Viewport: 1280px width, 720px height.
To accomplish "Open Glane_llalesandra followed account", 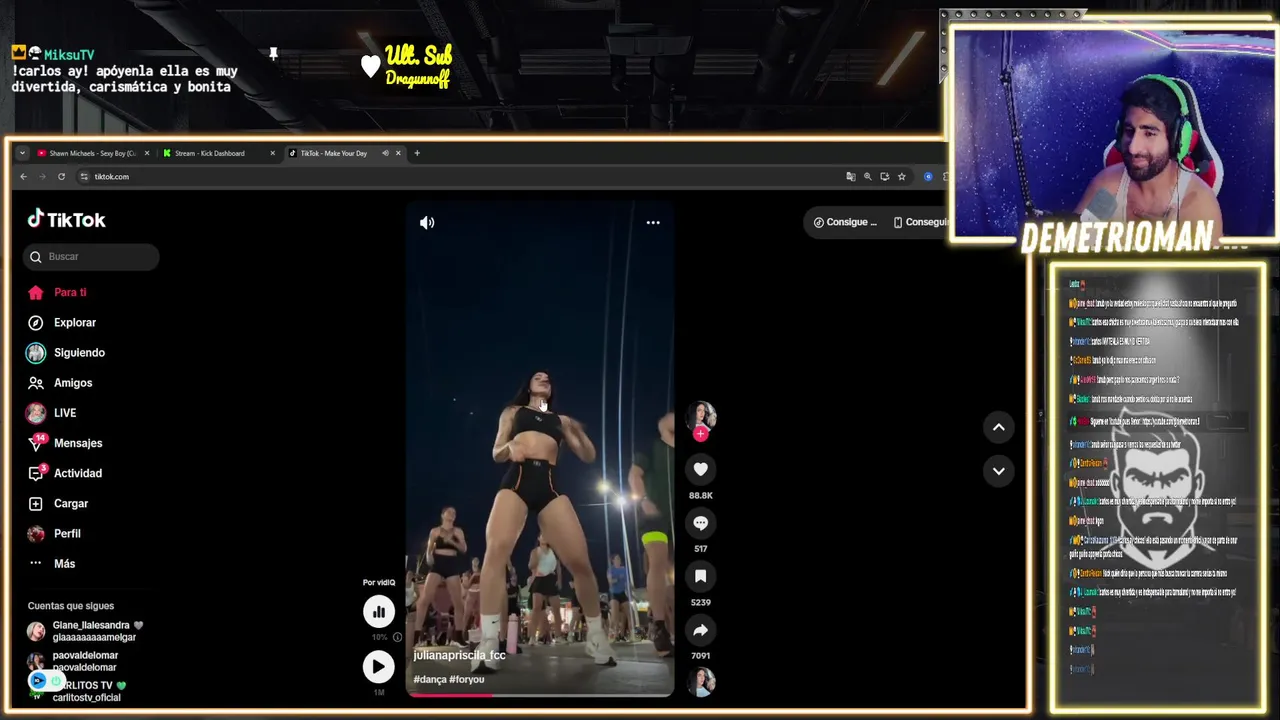I will click(x=86, y=631).
